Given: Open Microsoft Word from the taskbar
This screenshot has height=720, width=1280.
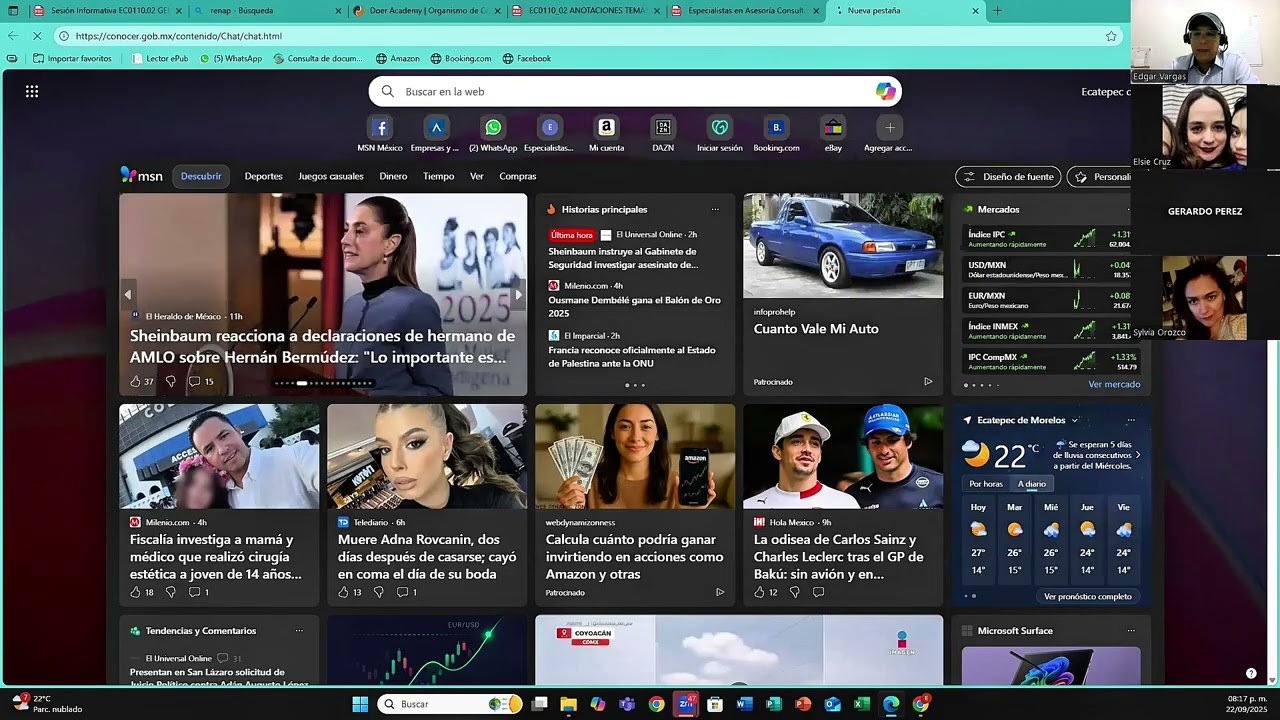Looking at the screenshot, I should 744,704.
